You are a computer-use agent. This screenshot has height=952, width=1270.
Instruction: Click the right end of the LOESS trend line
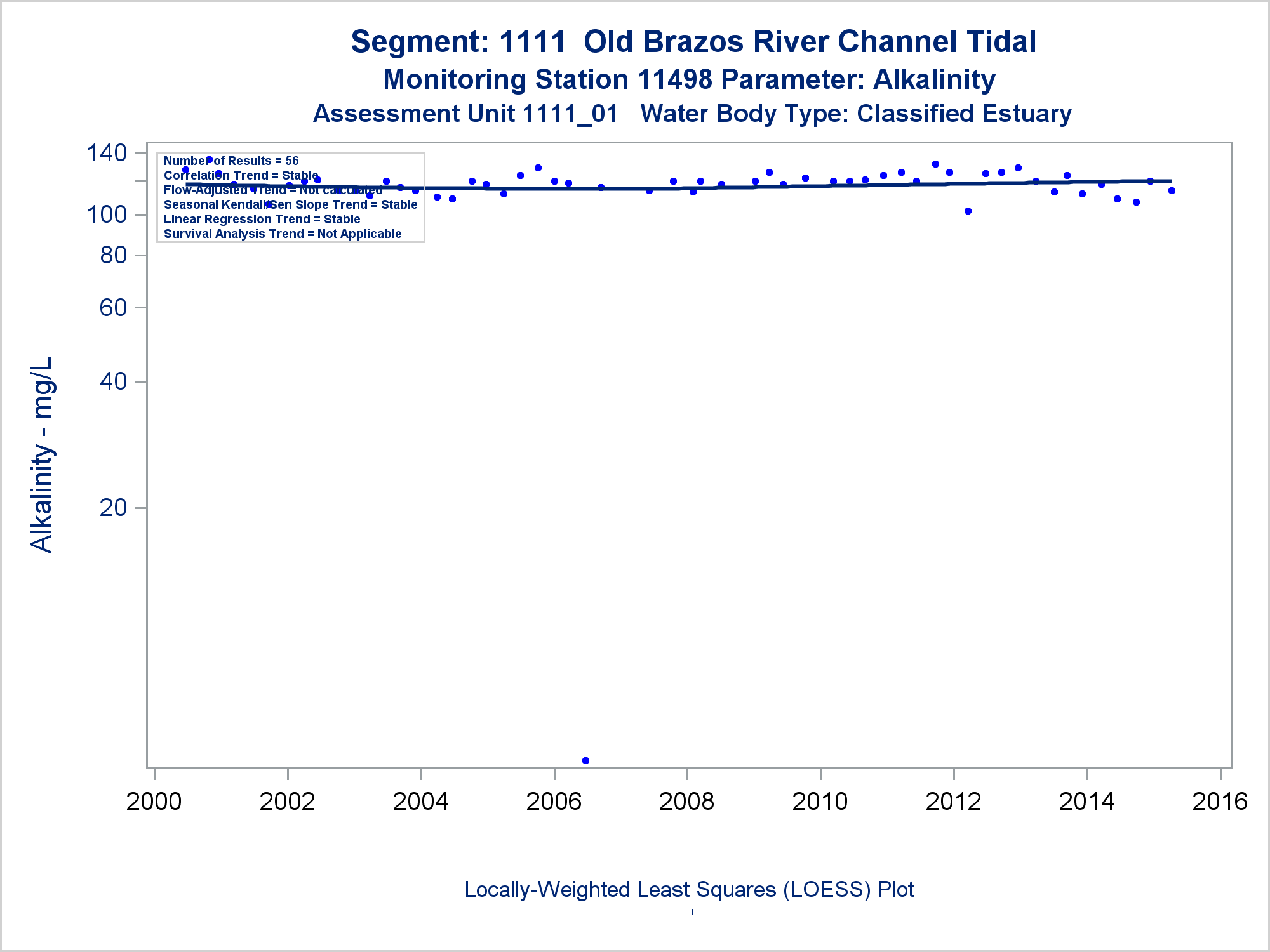point(1170,182)
